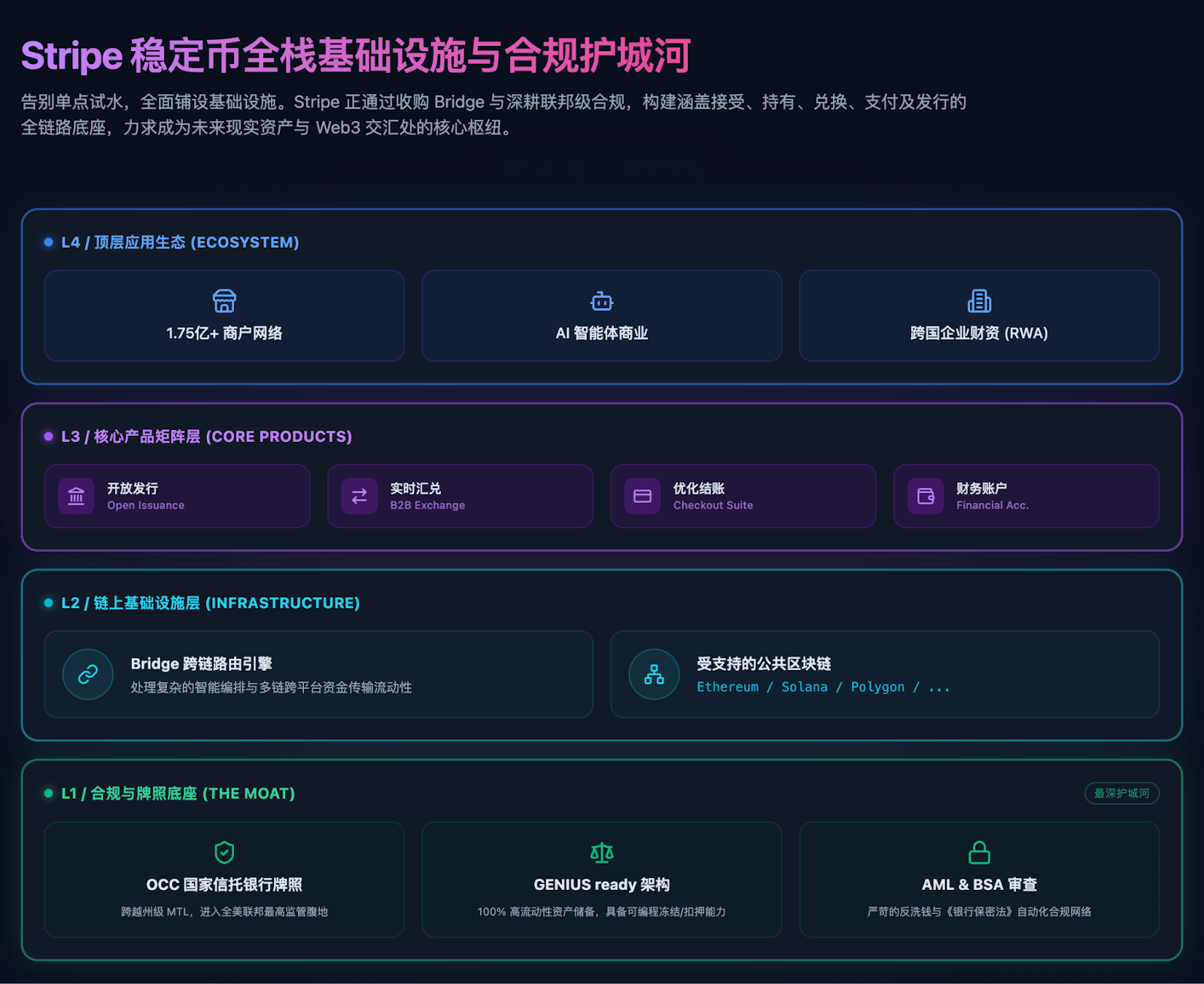The height and width of the screenshot is (984, 1204).
Task: Click the green dot before L1 / 合规与牌照底座
Action: pyautogui.click(x=49, y=794)
